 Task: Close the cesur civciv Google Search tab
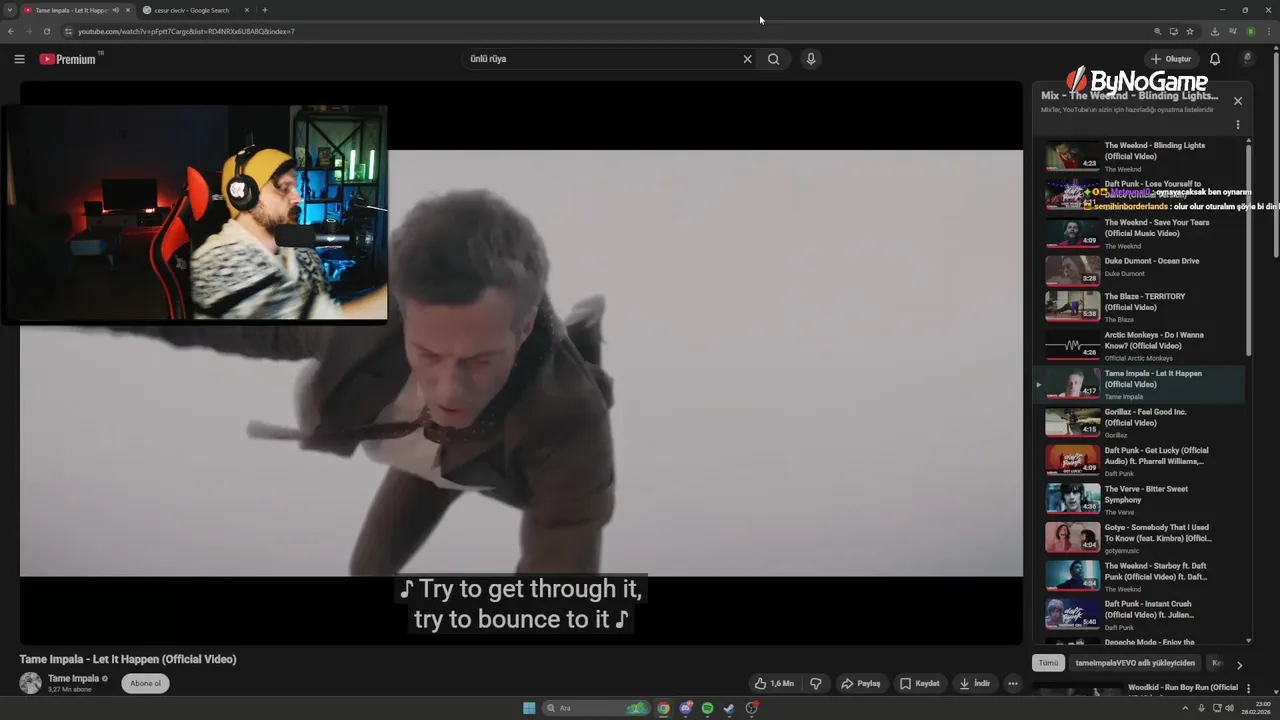[x=247, y=10]
